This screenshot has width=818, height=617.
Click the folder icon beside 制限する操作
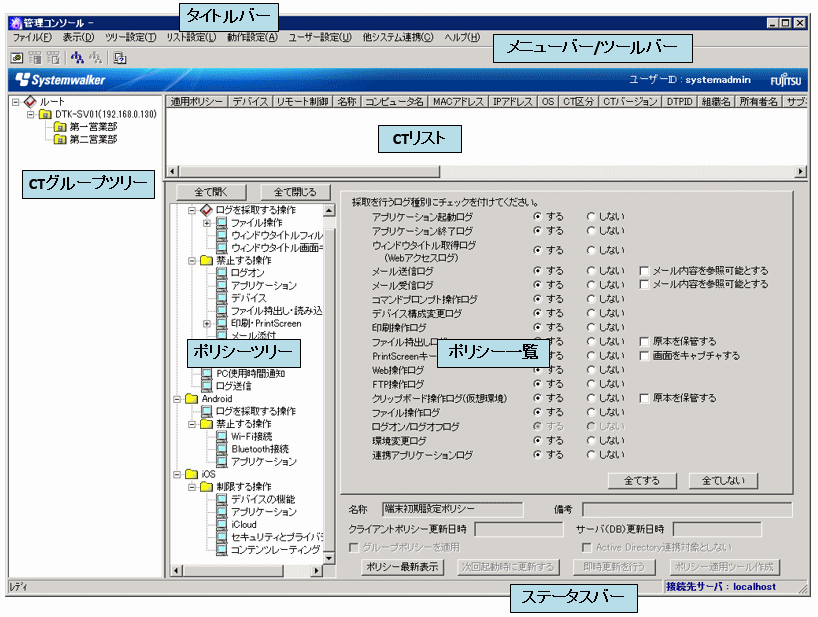coord(207,487)
